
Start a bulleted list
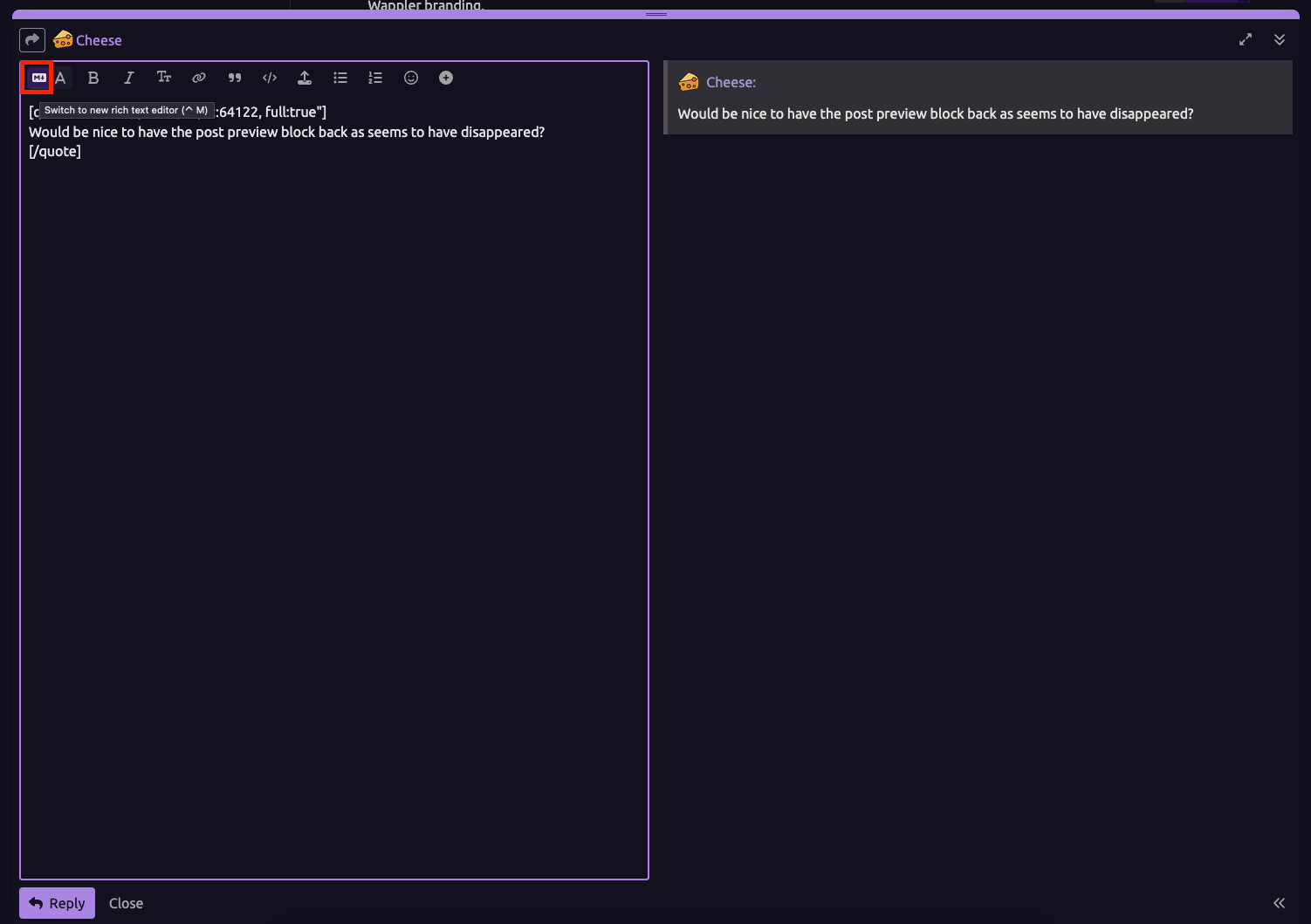[340, 78]
